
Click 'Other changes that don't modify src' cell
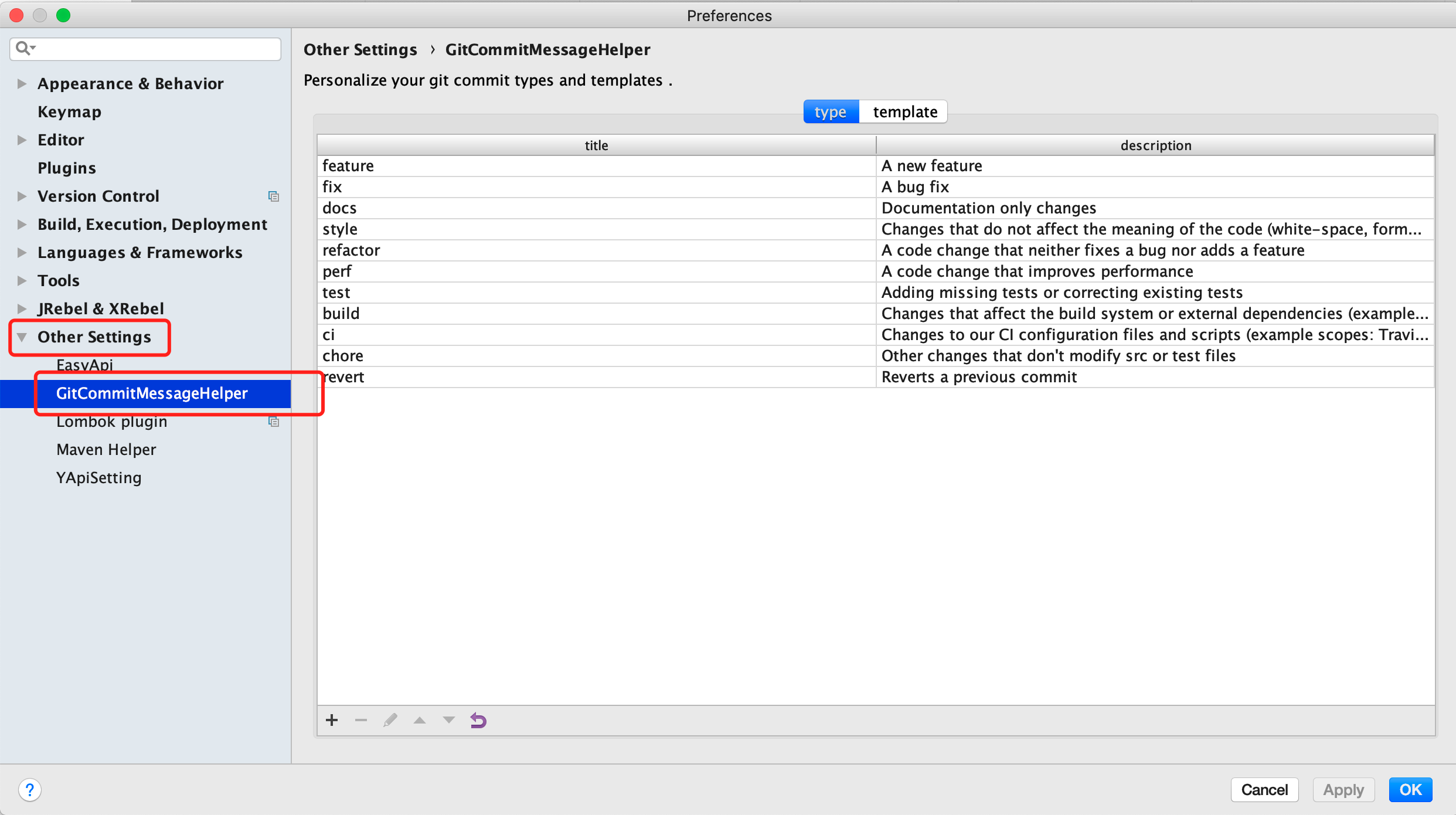[1155, 356]
